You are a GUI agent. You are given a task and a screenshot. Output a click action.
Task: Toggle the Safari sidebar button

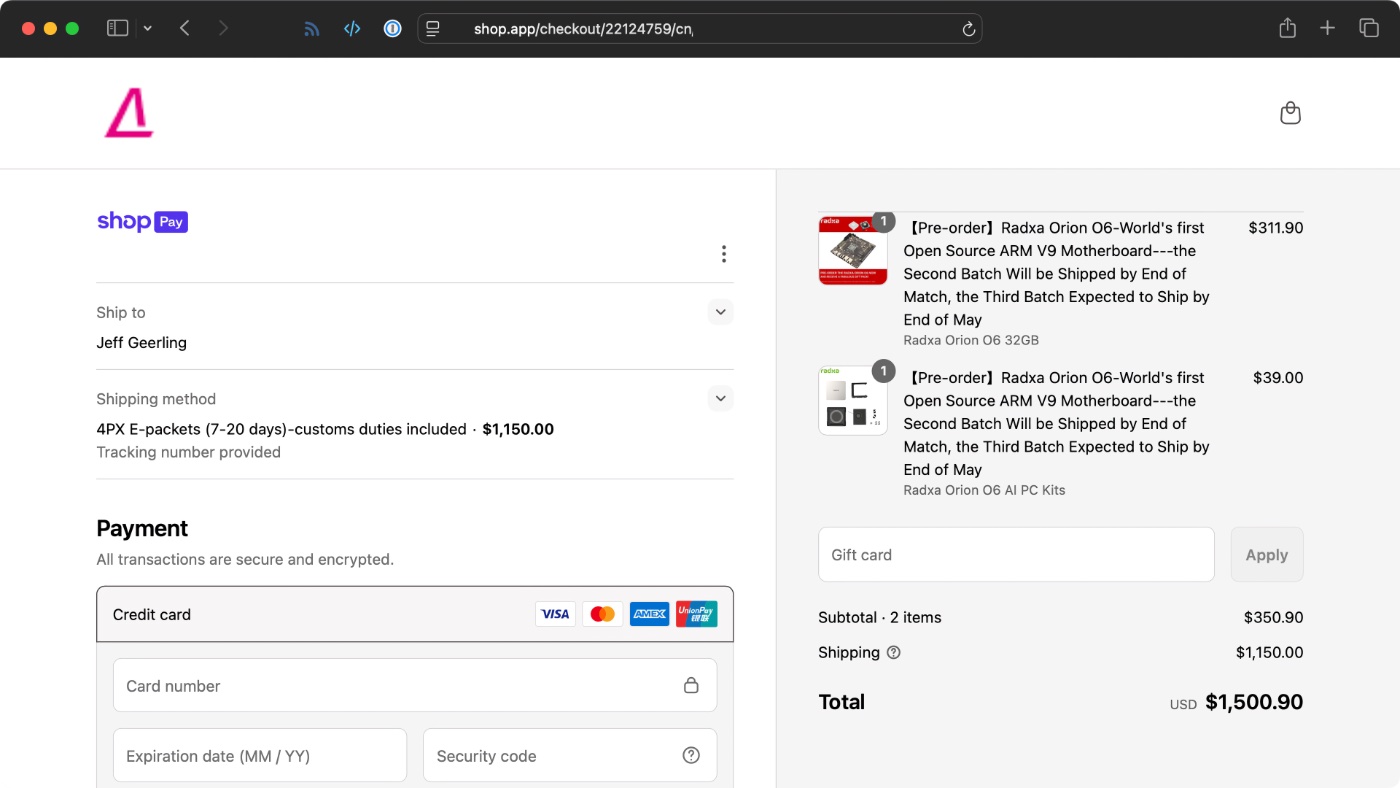tap(118, 28)
